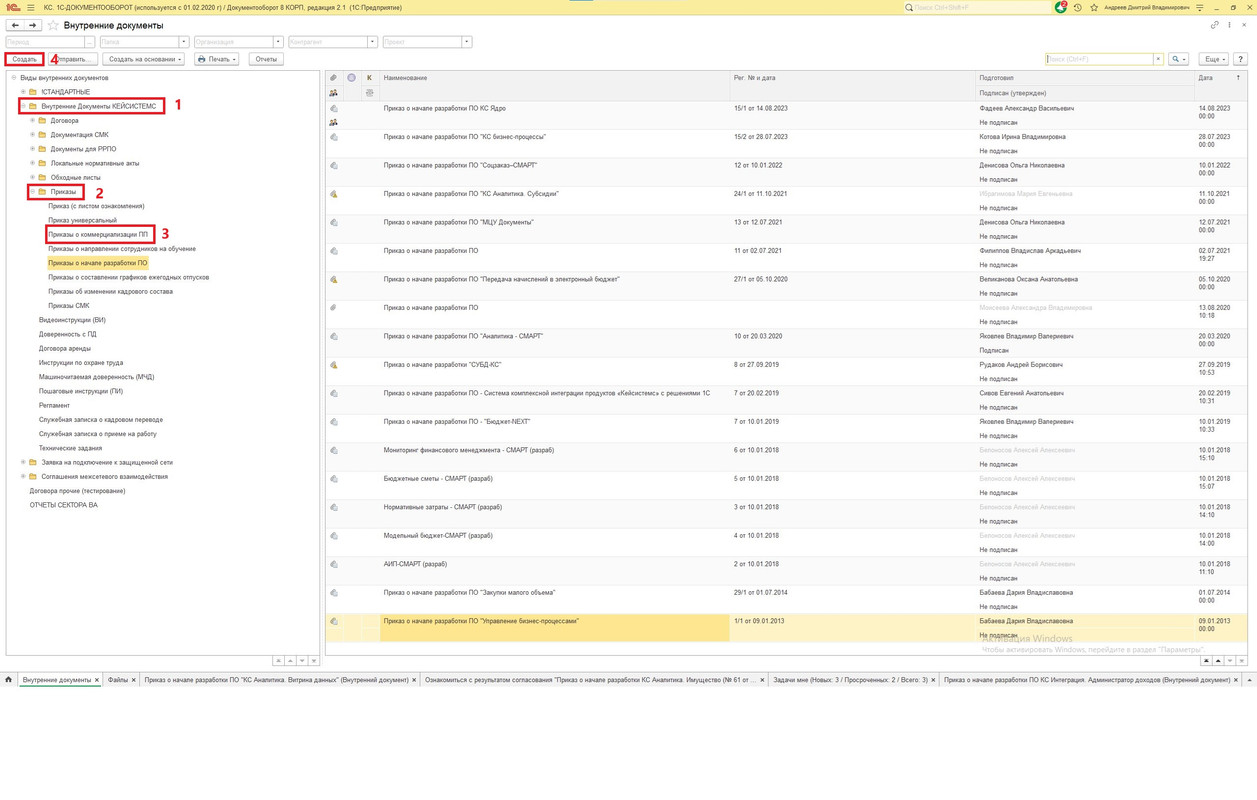Open the Еще menu

[1213, 59]
